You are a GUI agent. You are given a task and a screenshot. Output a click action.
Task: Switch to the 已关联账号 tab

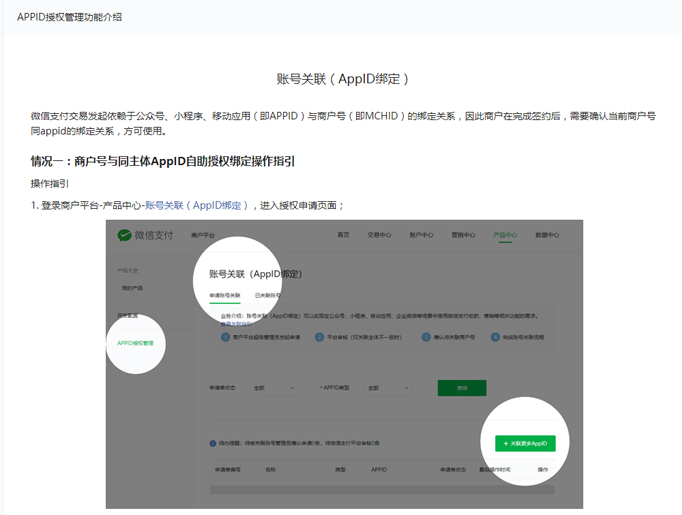click(x=267, y=295)
